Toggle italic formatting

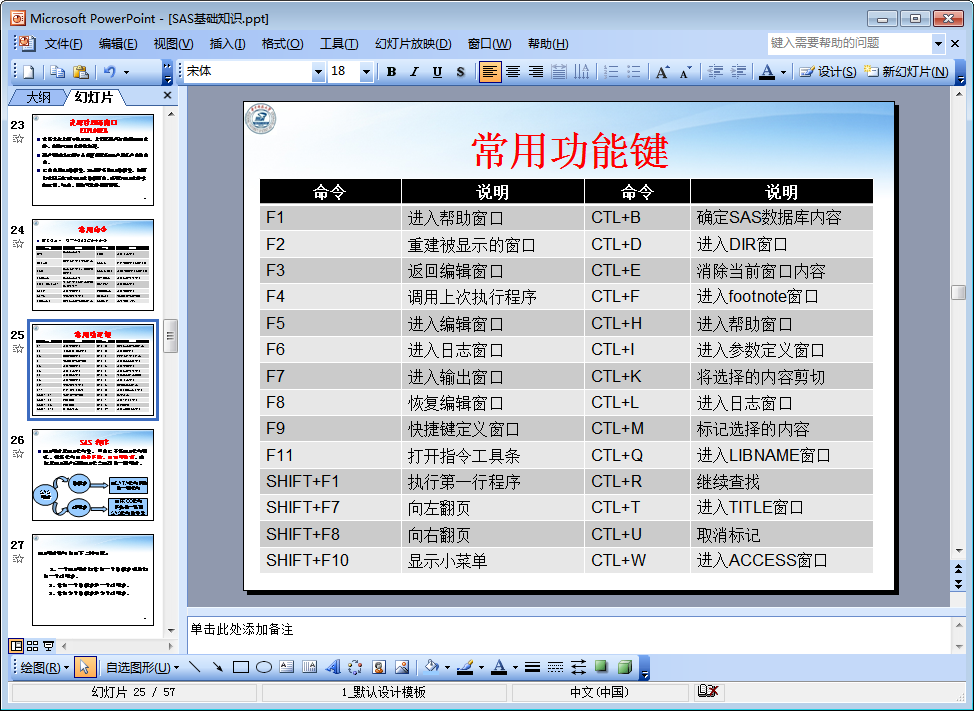[414, 72]
